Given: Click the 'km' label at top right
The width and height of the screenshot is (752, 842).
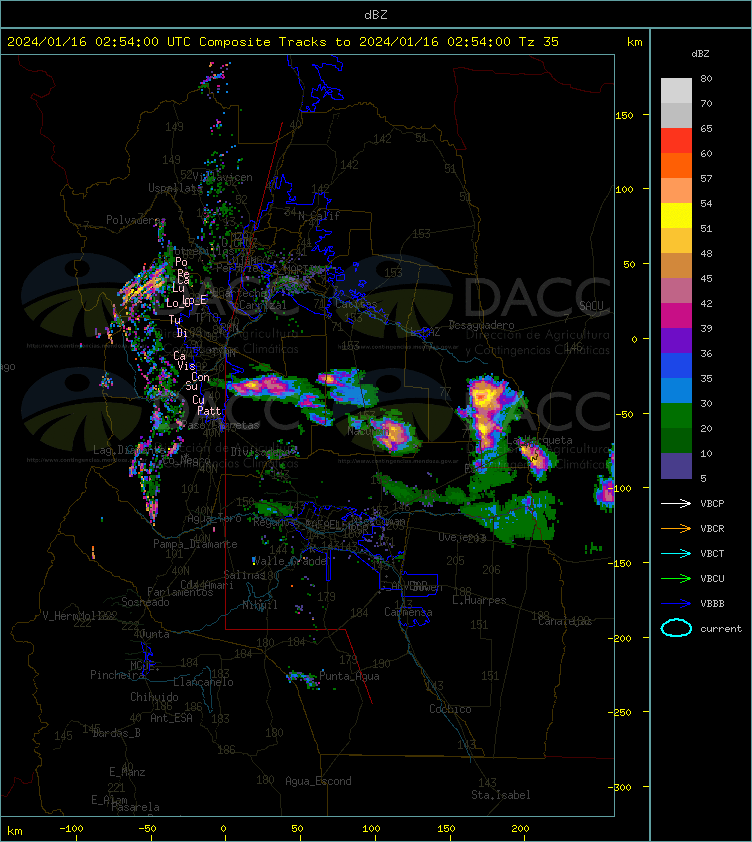Looking at the screenshot, I should (635, 42).
